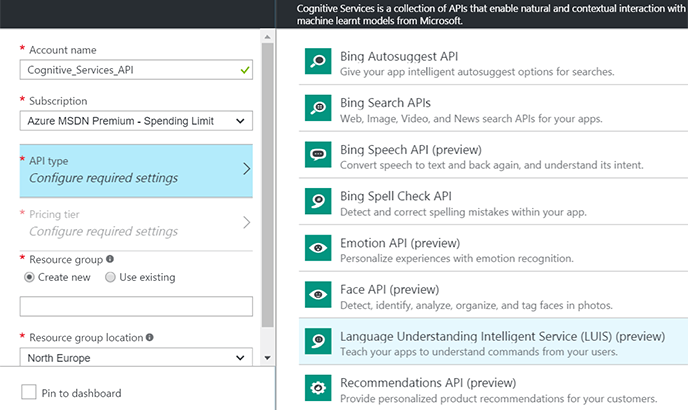Click the form's vertical scrollbar thumb
The width and height of the screenshot is (688, 410).
click(267, 185)
